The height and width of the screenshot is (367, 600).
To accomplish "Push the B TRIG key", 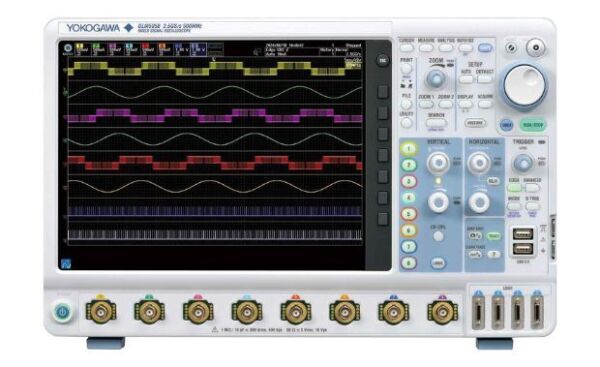I will [x=532, y=206].
